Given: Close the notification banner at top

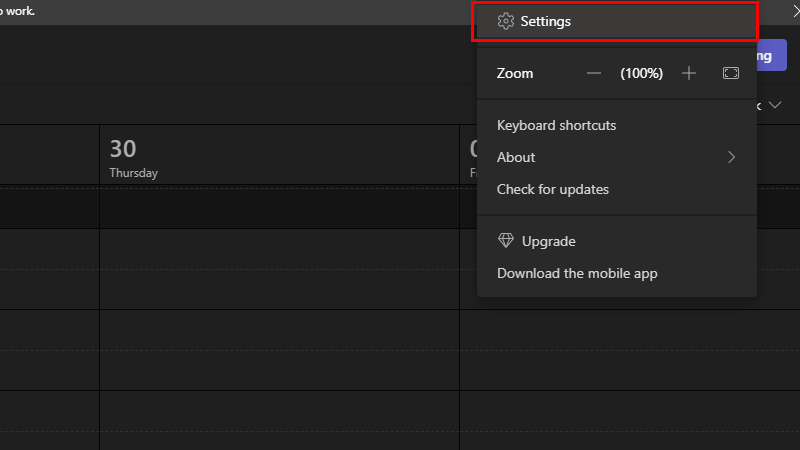Looking at the screenshot, I should tap(796, 11).
